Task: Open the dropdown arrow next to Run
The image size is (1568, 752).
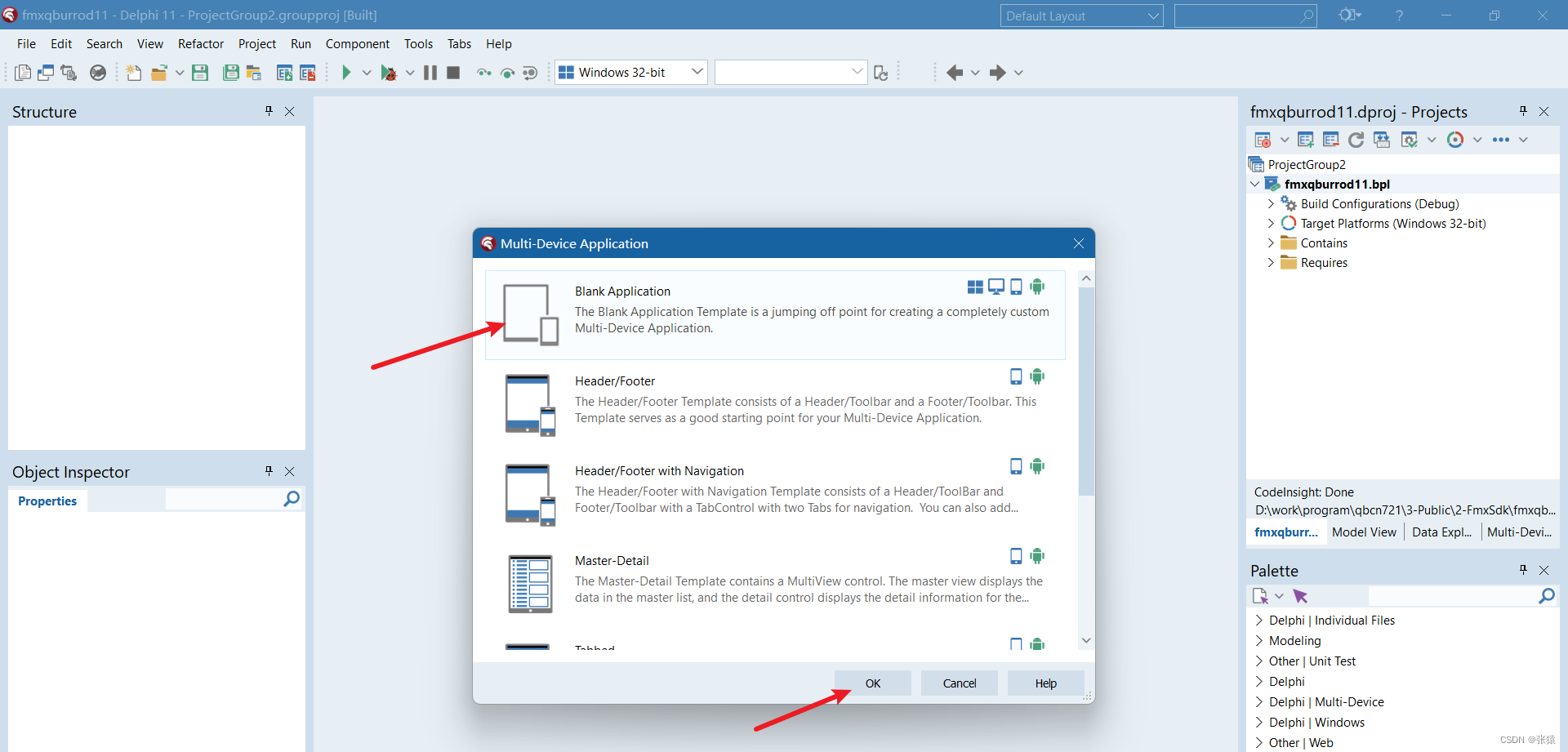Action: tap(367, 73)
